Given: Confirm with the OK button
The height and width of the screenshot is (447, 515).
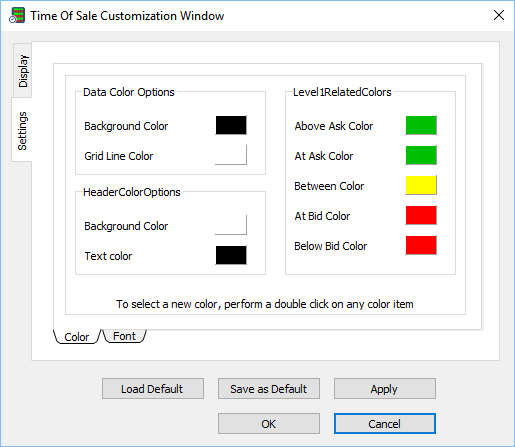Looking at the screenshot, I should coord(269,424).
